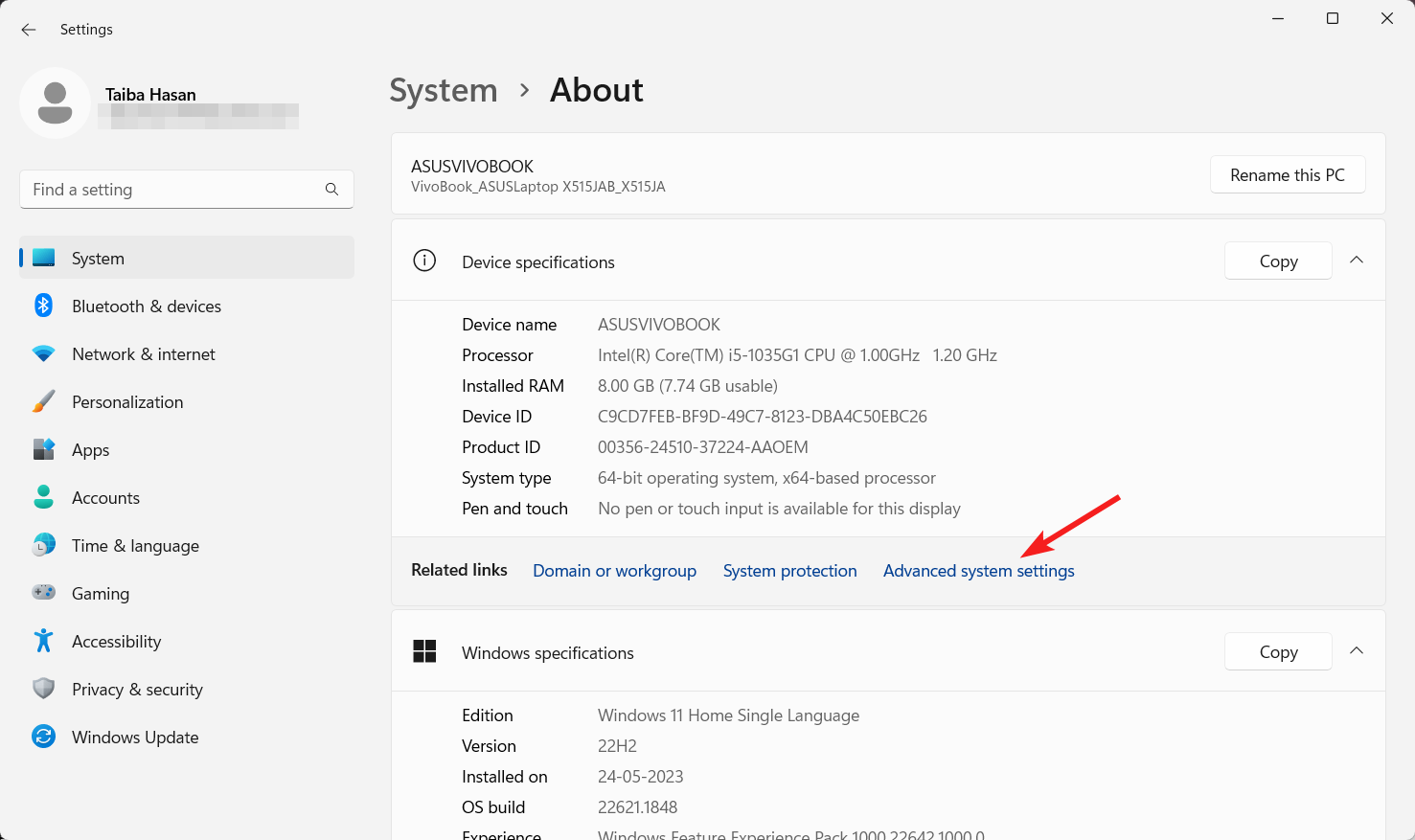Collapse the Windows specifications section chevron
The width and height of the screenshot is (1415, 840).
coord(1357,651)
